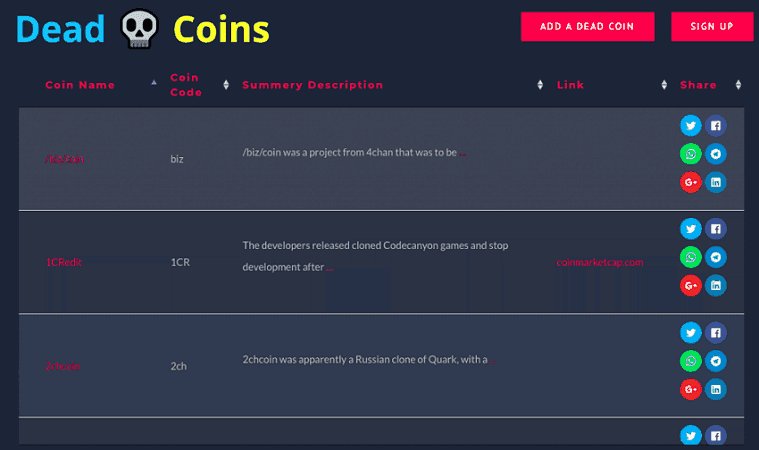The width and height of the screenshot is (759, 450).
Task: Share the 2ch coin on LinkedIn
Action: click(x=716, y=389)
